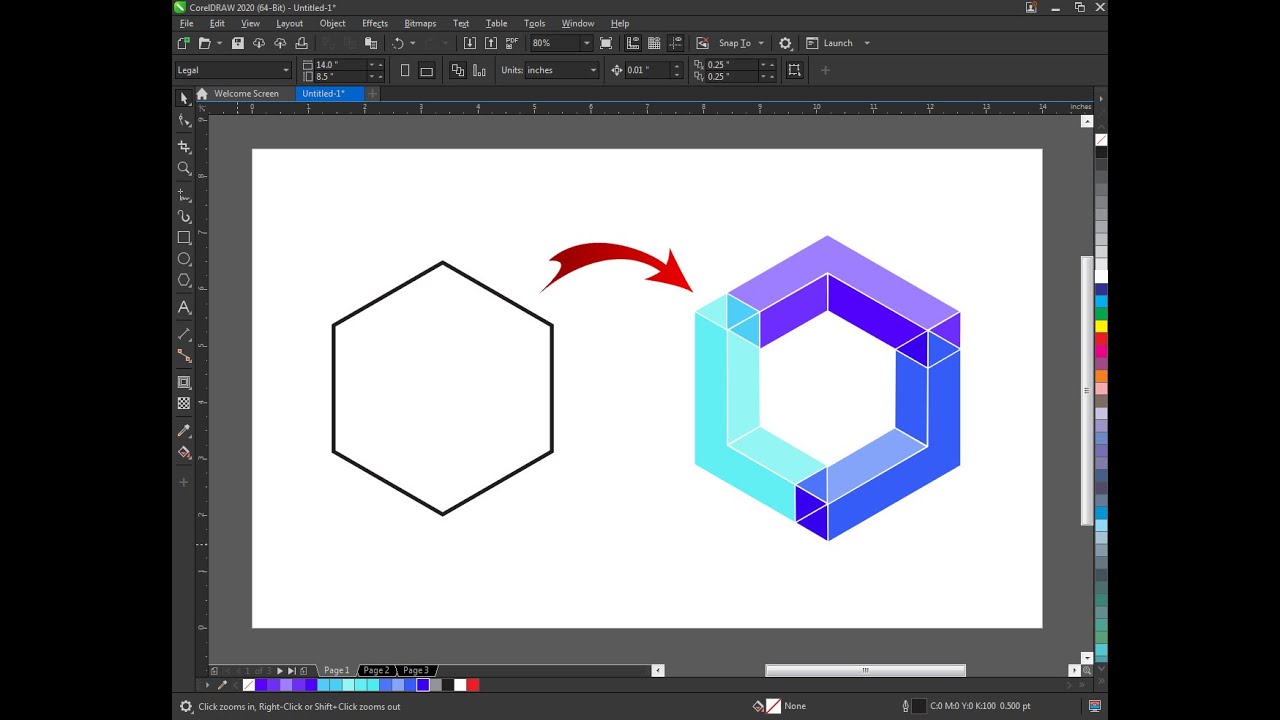
Task: Toggle All pages layout button
Action: click(x=458, y=70)
